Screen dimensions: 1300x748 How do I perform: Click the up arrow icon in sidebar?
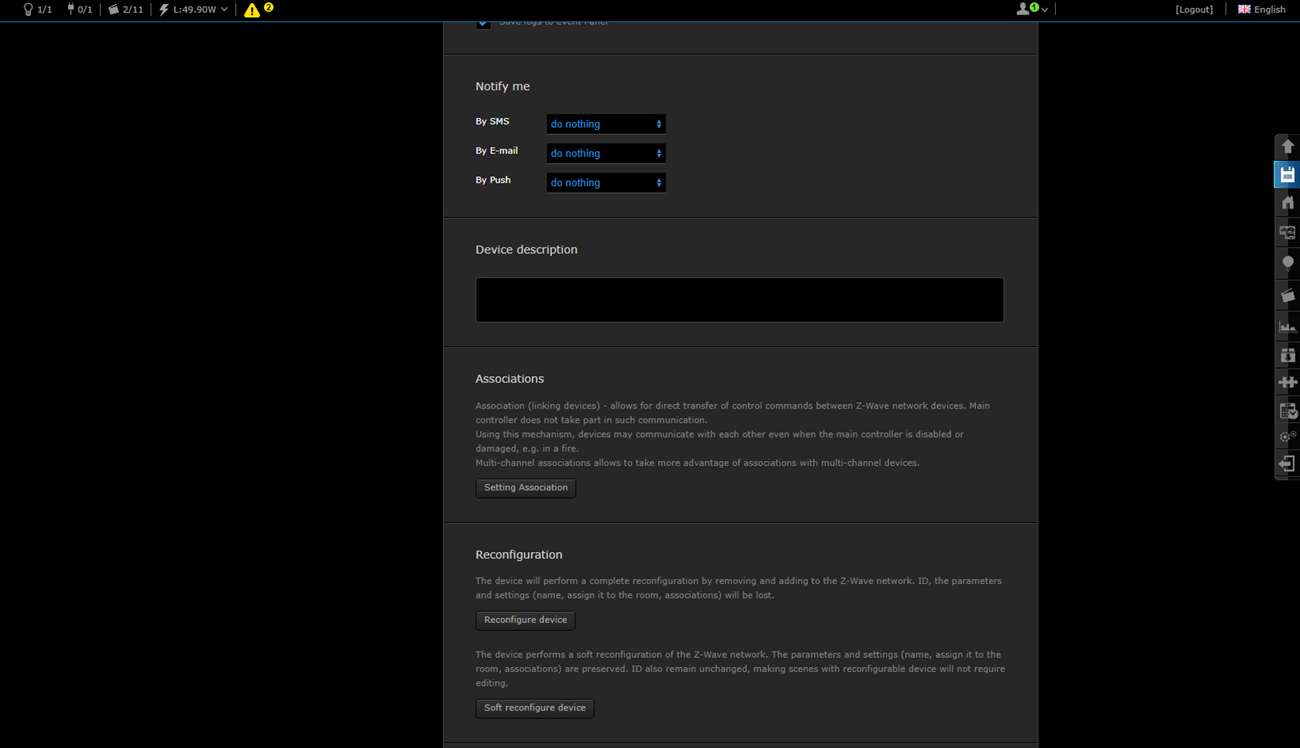[x=1287, y=146]
